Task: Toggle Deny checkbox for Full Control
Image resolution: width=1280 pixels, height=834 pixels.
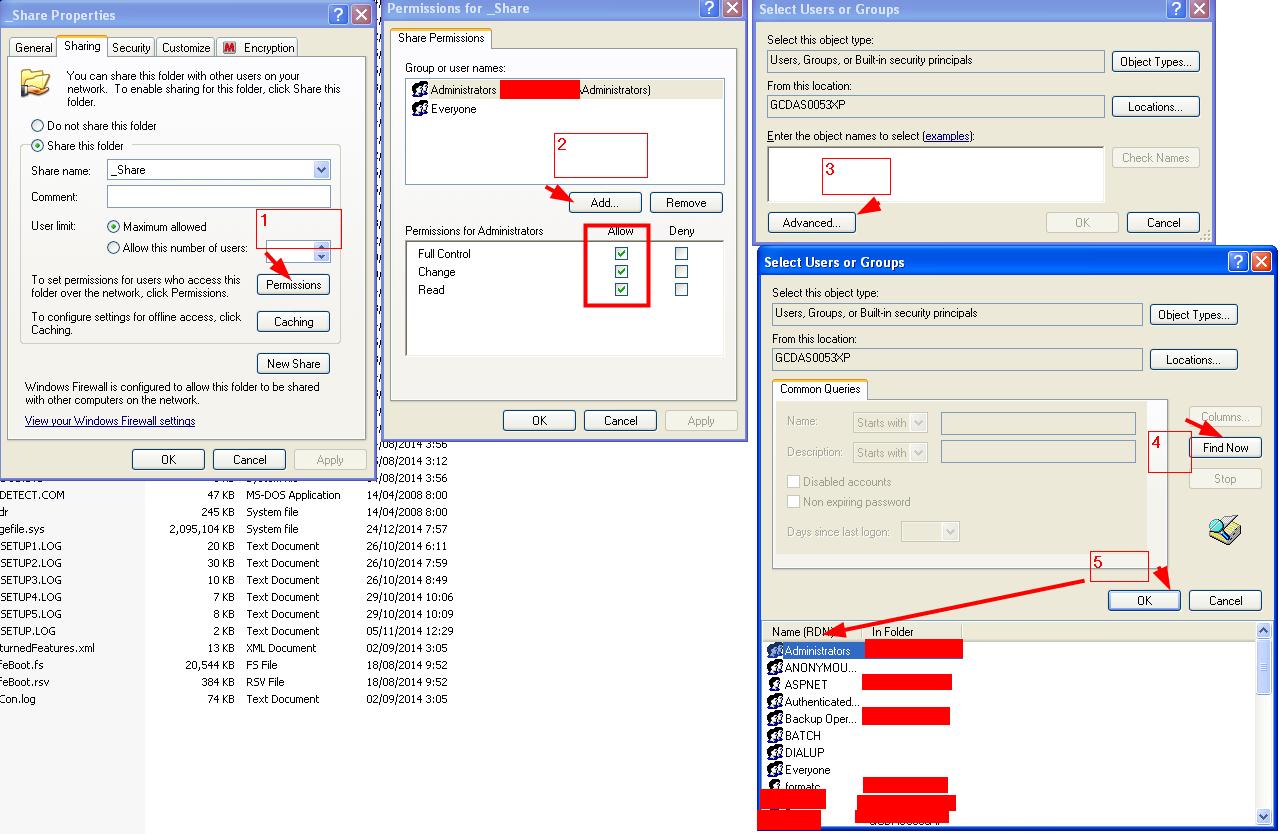Action: pyautogui.click(x=681, y=254)
